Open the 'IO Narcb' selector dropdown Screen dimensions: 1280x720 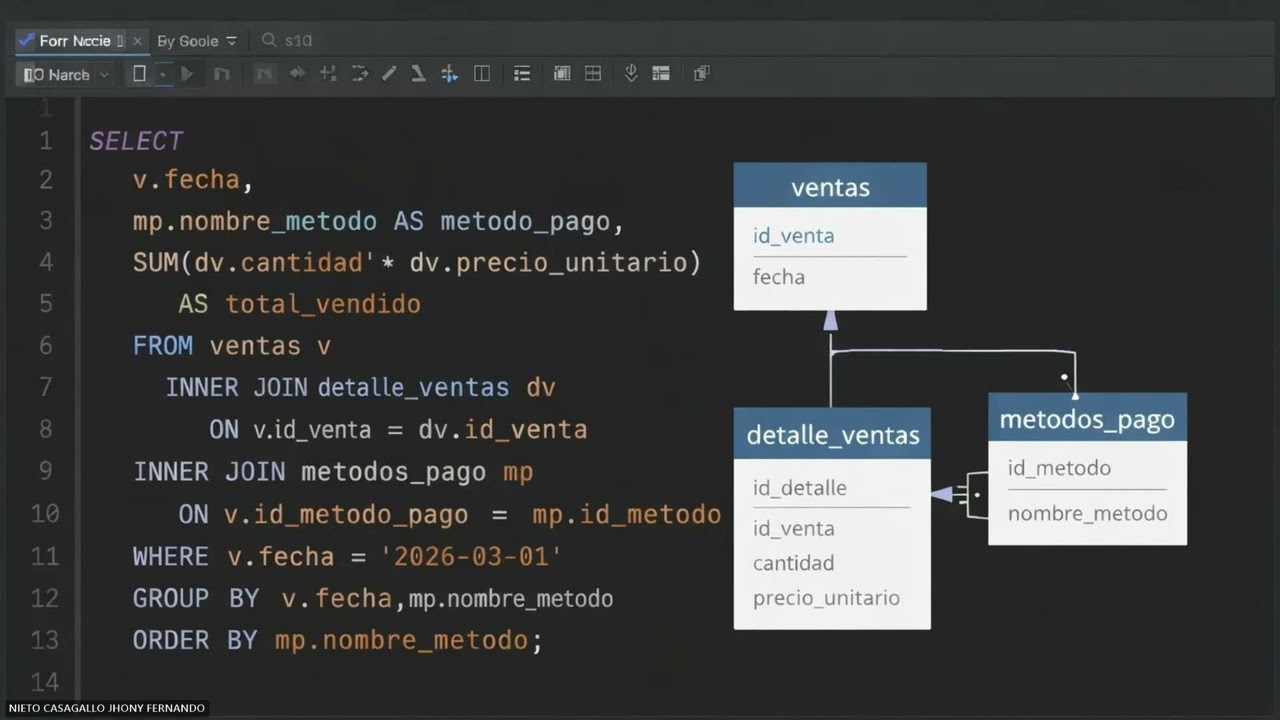click(66, 74)
